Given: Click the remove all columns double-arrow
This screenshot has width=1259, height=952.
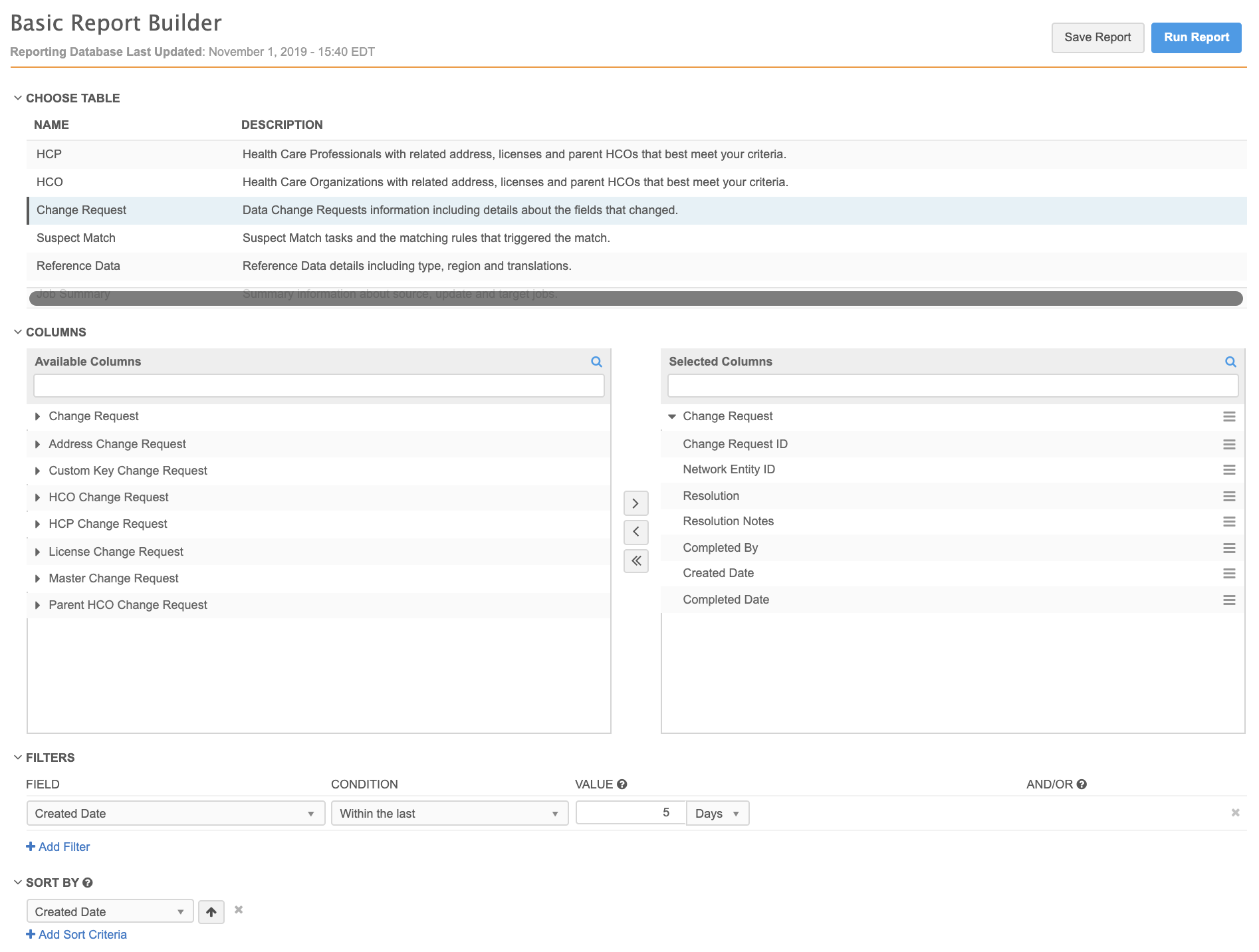Looking at the screenshot, I should pyautogui.click(x=635, y=561).
